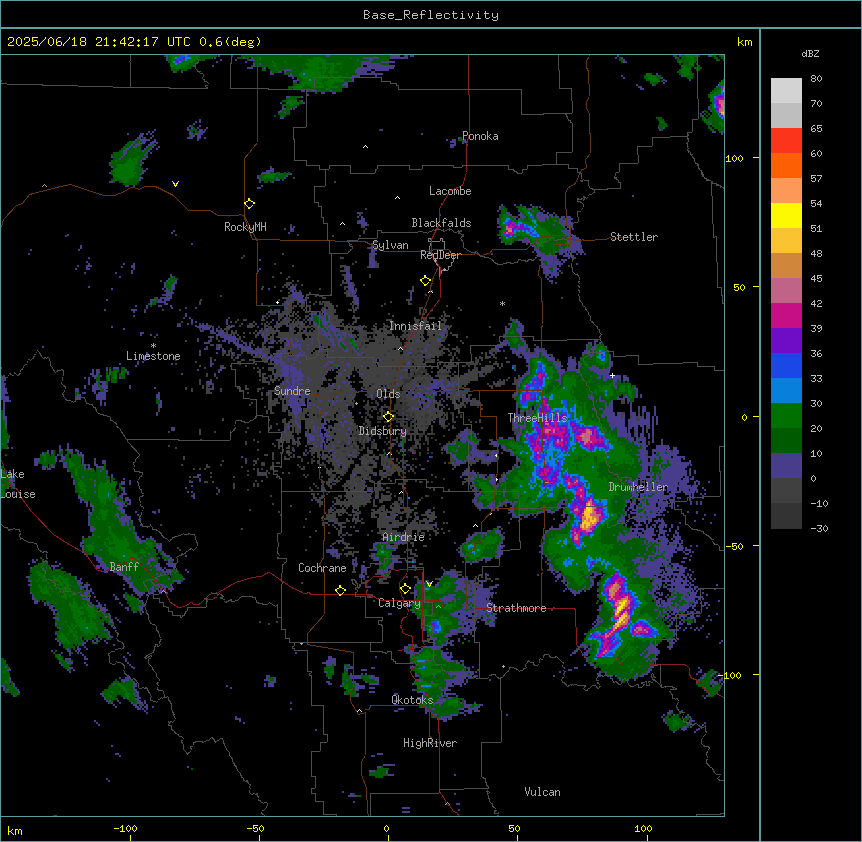Click the Lake Louise label

click(x=18, y=484)
